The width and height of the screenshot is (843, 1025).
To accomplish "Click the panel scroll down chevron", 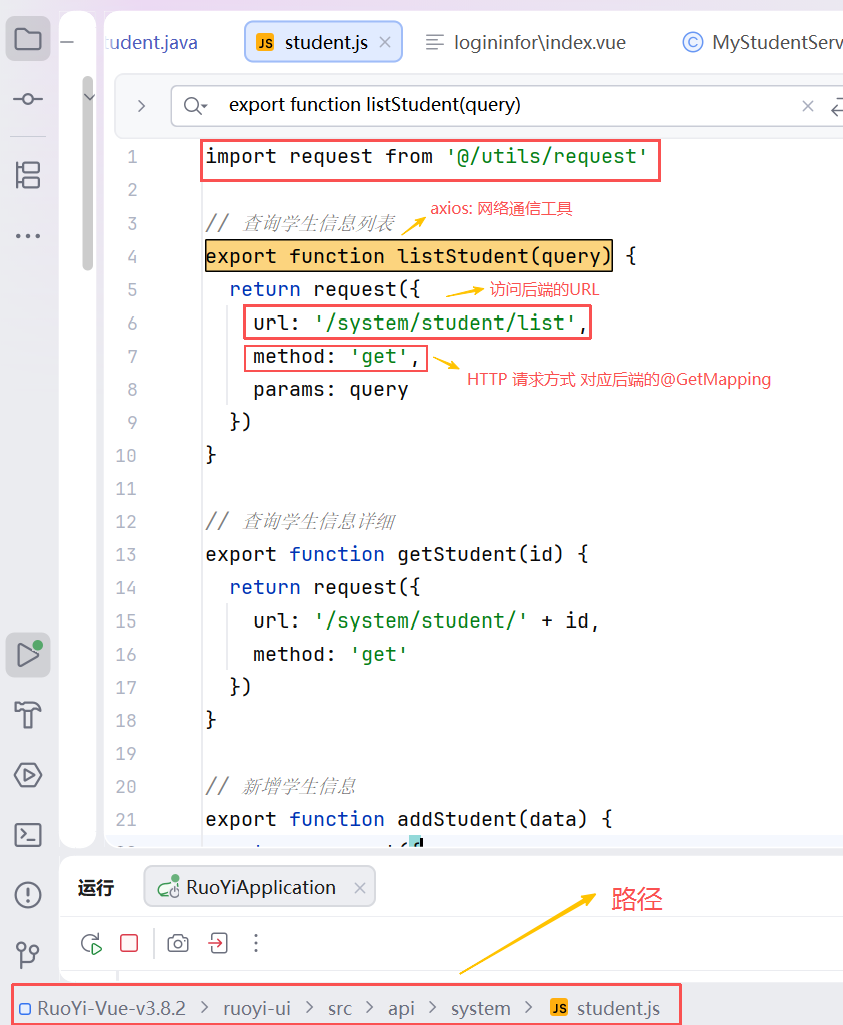I will (x=90, y=97).
